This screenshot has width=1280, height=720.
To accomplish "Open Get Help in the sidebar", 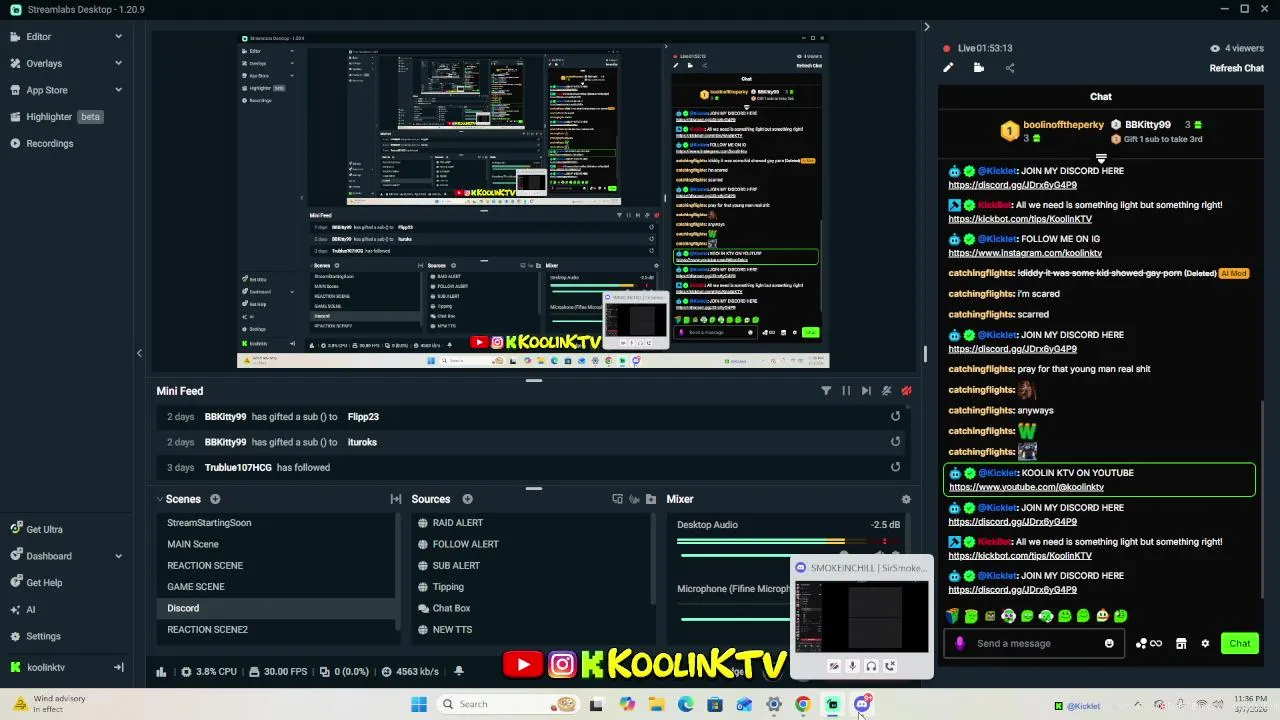I will click(44, 583).
